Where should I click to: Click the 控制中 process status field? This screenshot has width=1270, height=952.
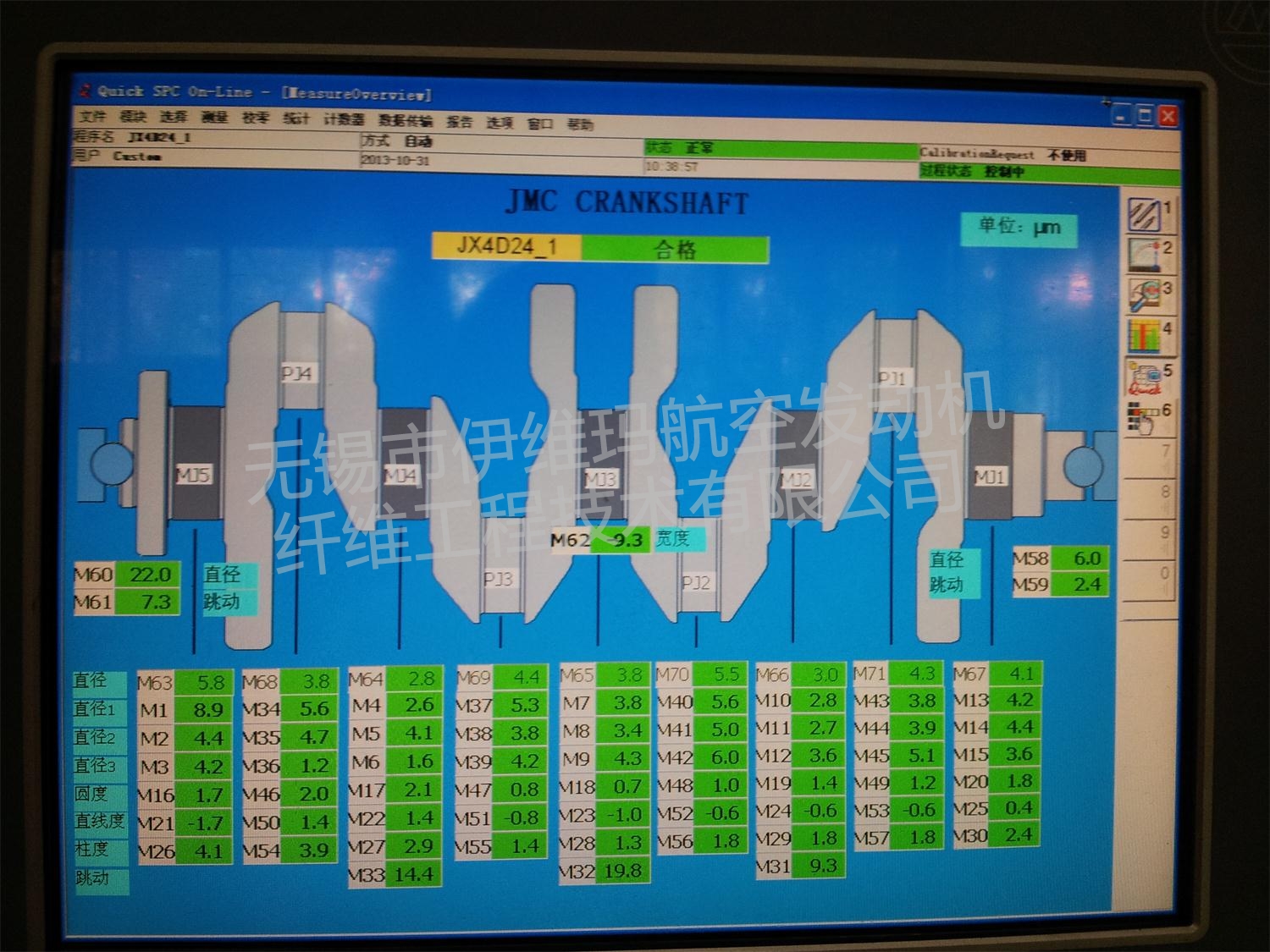1049,172
